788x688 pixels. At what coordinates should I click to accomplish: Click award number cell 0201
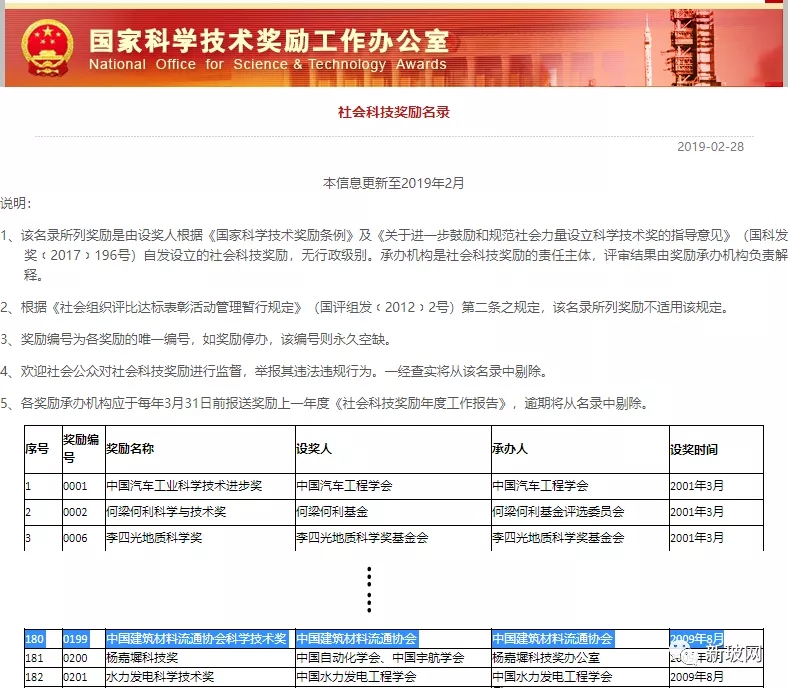[x=75, y=677]
